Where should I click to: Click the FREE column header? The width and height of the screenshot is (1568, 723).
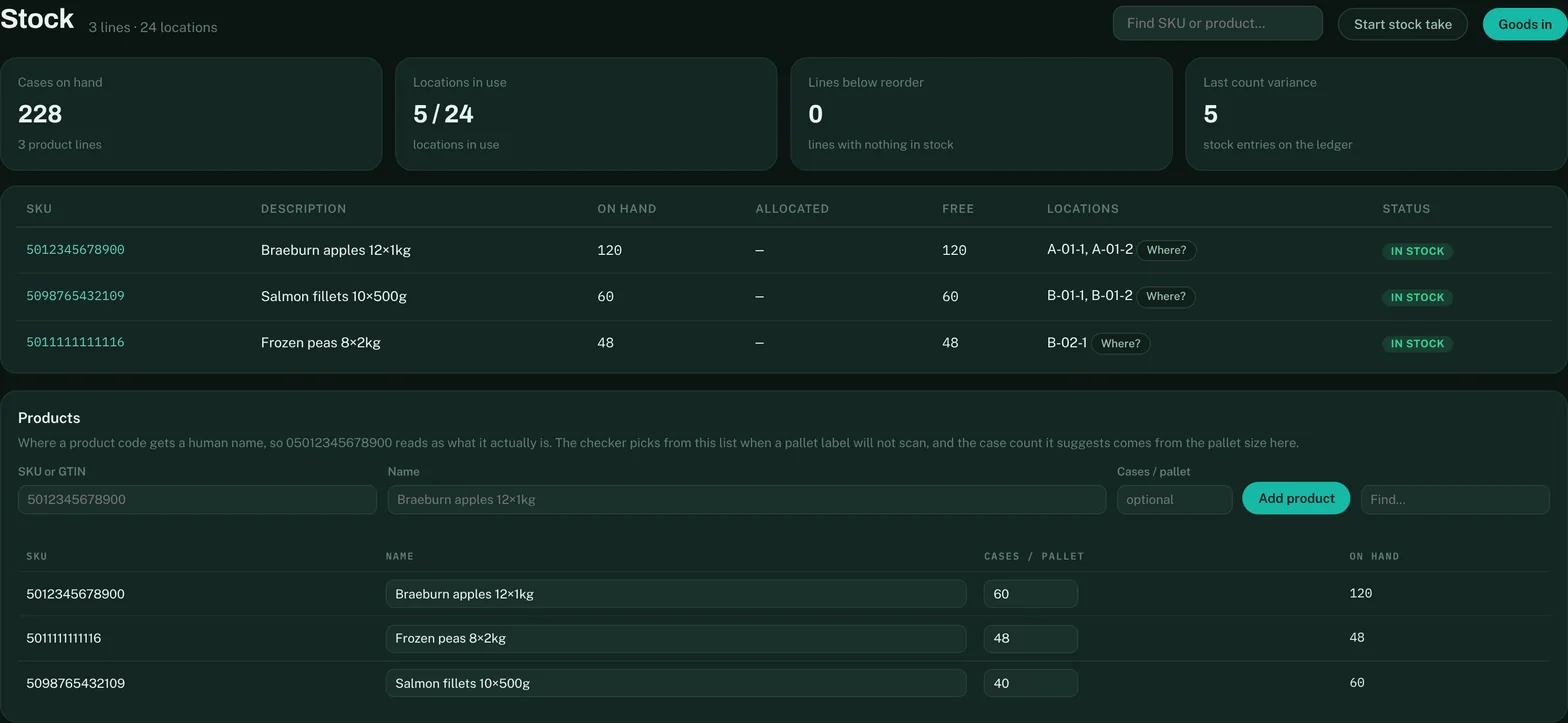tap(958, 209)
